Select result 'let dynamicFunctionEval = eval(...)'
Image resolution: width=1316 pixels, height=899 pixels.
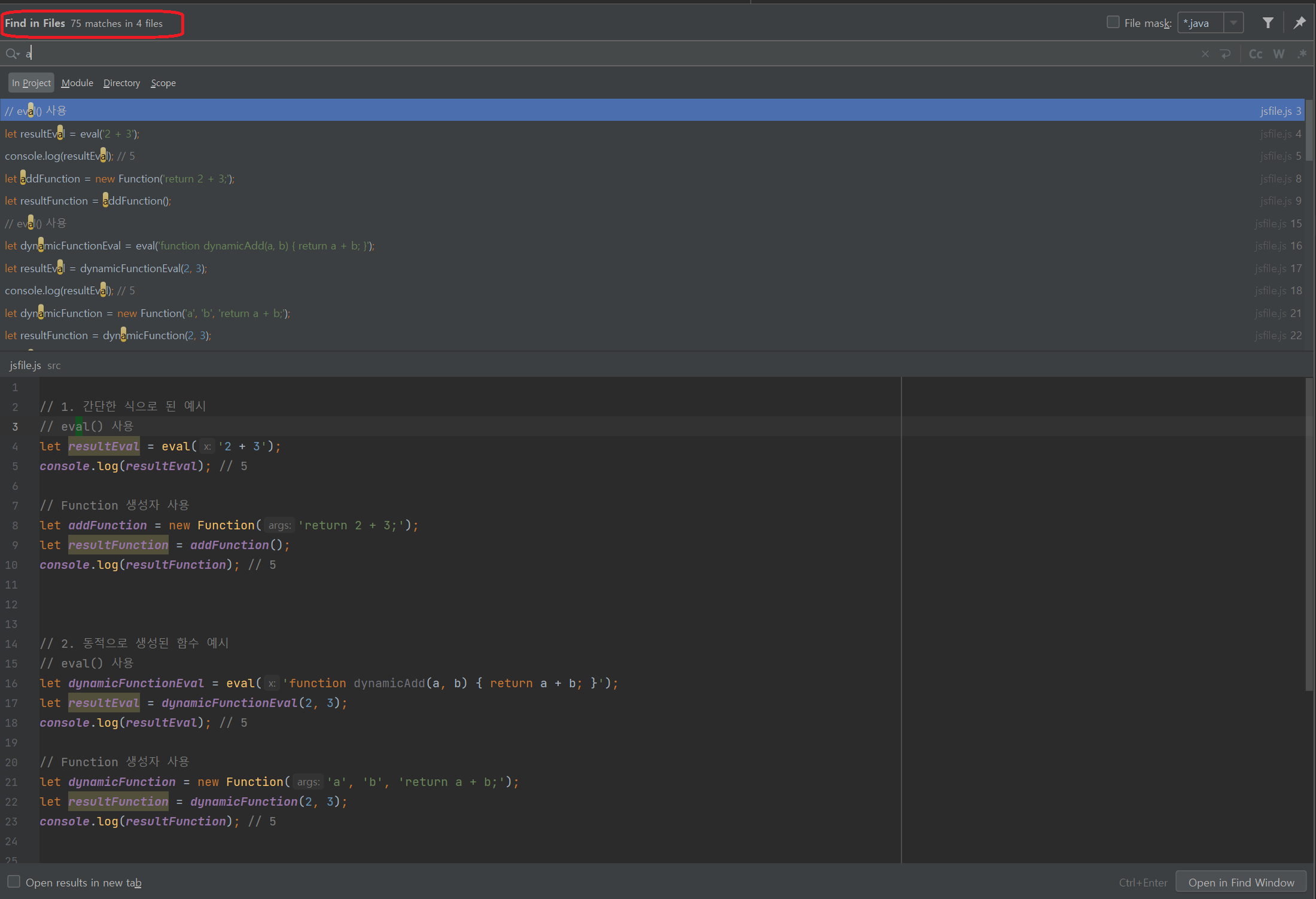point(652,246)
